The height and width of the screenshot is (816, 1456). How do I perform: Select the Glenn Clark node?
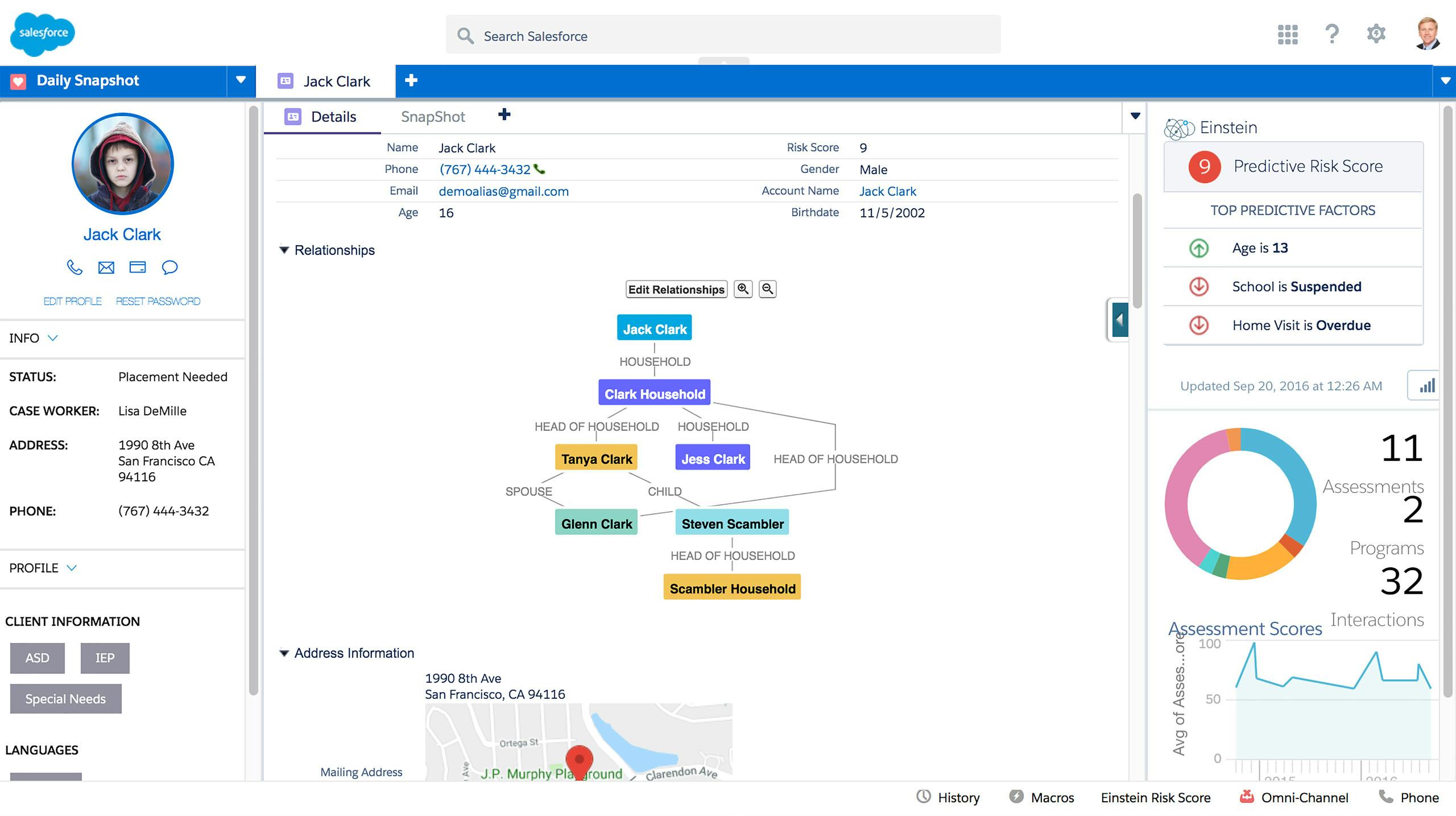point(596,524)
